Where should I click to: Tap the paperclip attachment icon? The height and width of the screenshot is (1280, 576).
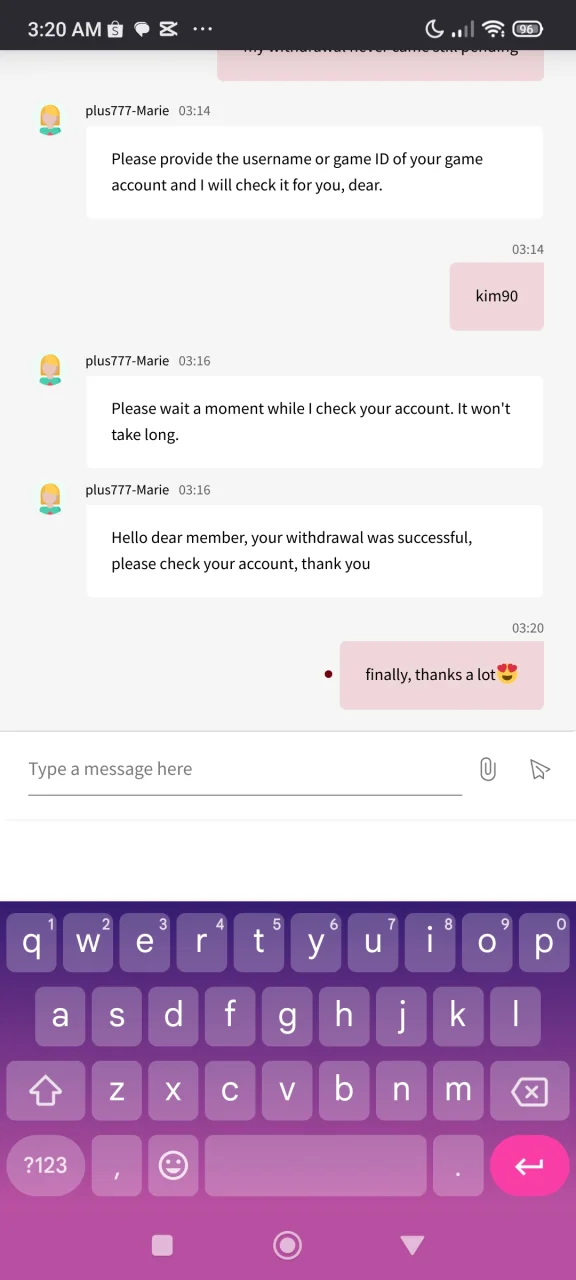coord(487,769)
